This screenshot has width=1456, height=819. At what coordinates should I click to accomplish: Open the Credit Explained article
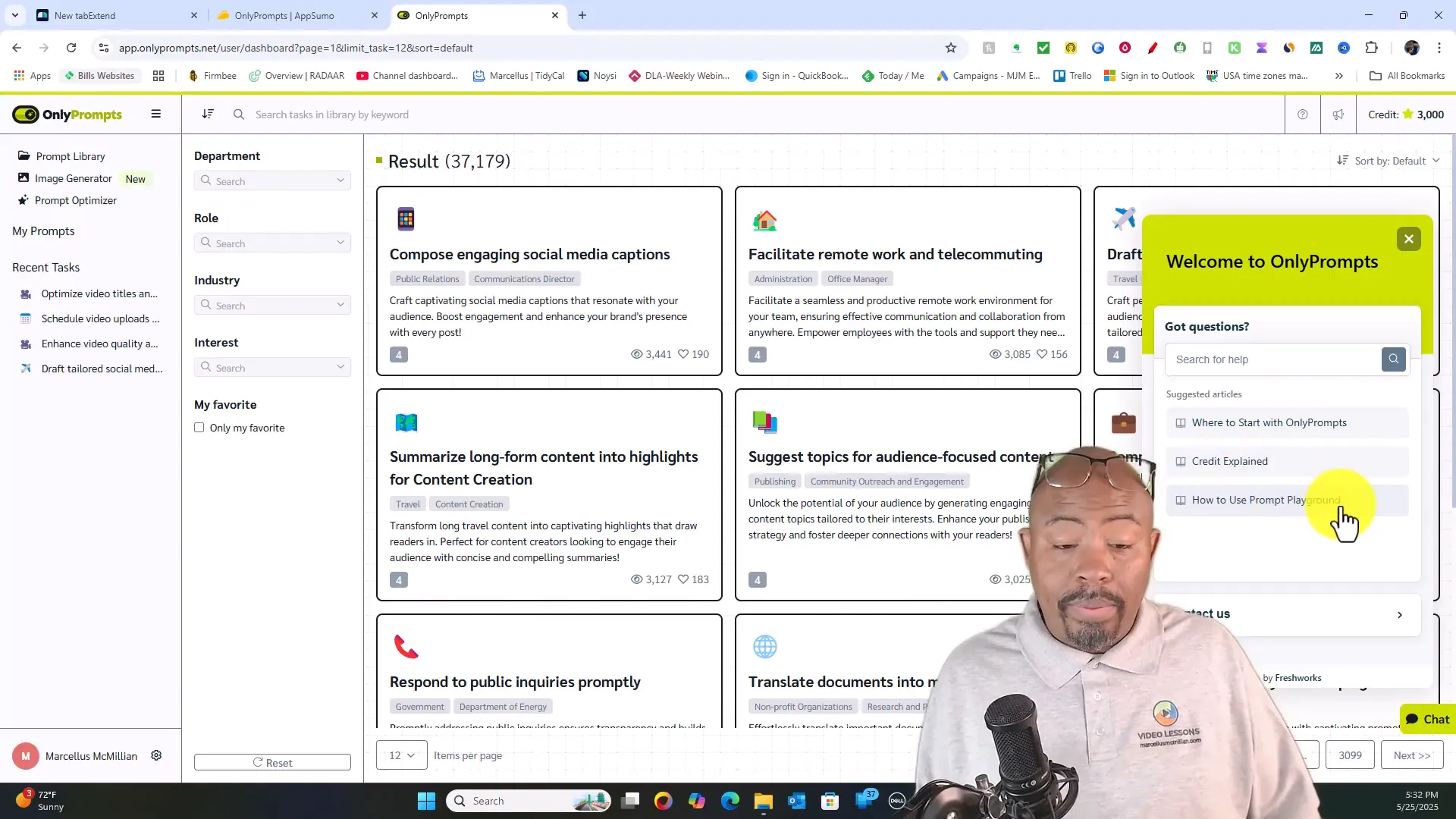click(1287, 461)
